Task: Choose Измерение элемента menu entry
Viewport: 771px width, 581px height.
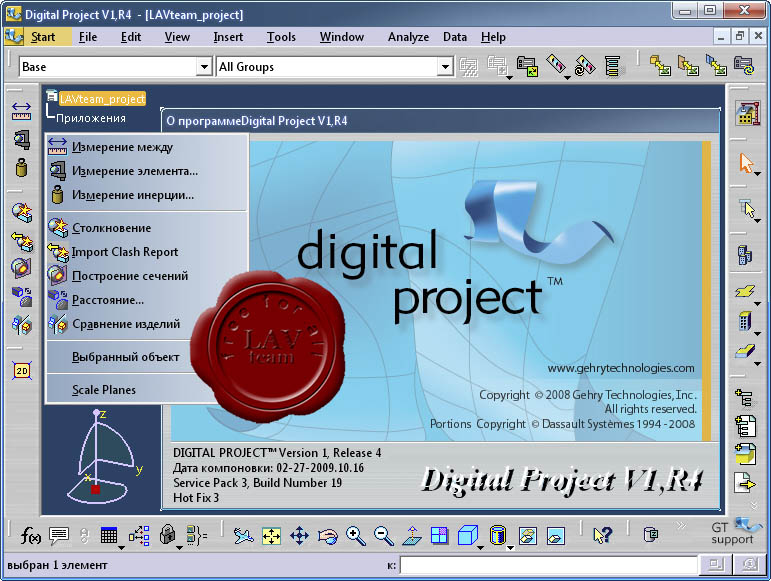Action: pyautogui.click(x=146, y=171)
